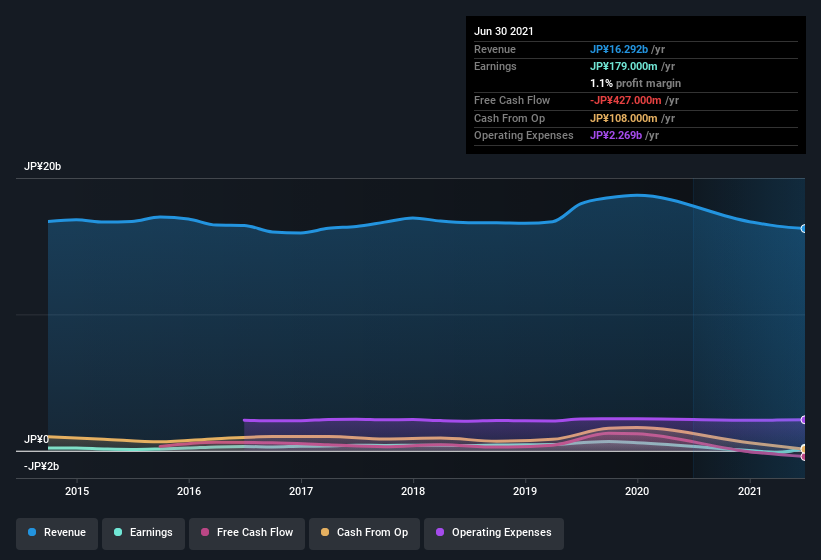The height and width of the screenshot is (560, 821).
Task: Select the 2016 label on the x-axis
Action: (189, 491)
